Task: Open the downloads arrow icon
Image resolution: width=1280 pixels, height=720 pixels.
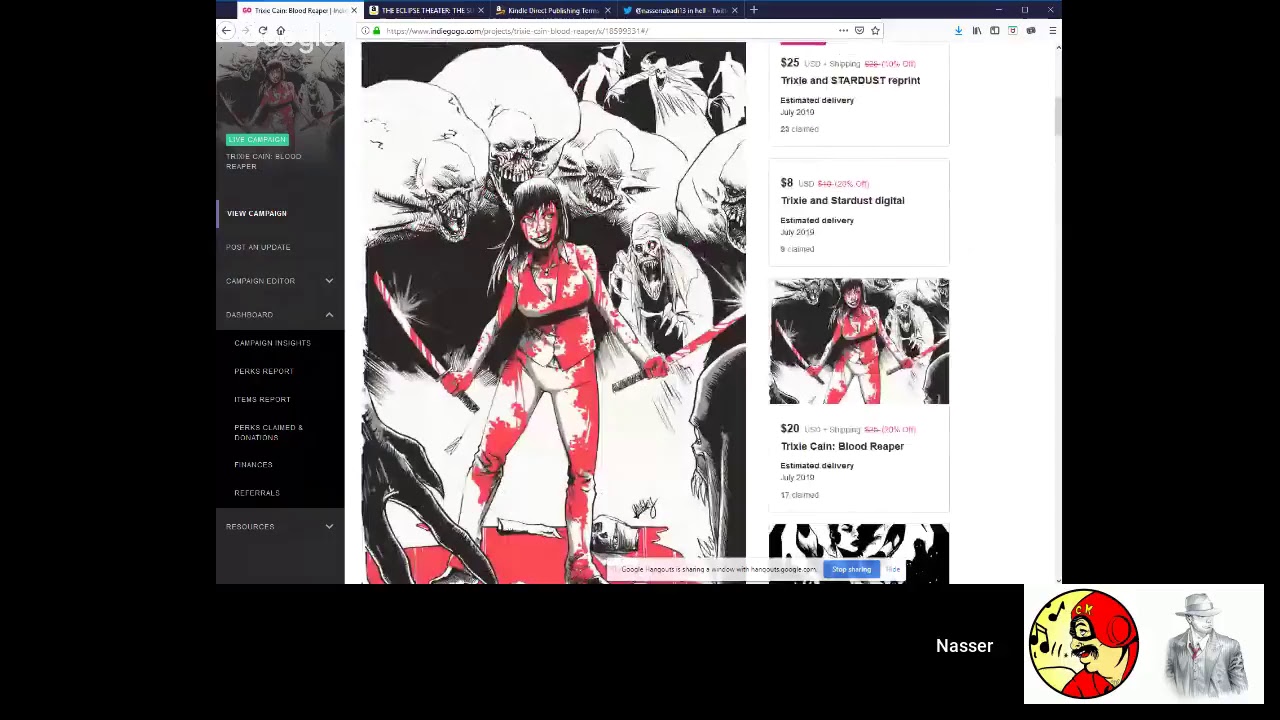Action: coord(958,31)
